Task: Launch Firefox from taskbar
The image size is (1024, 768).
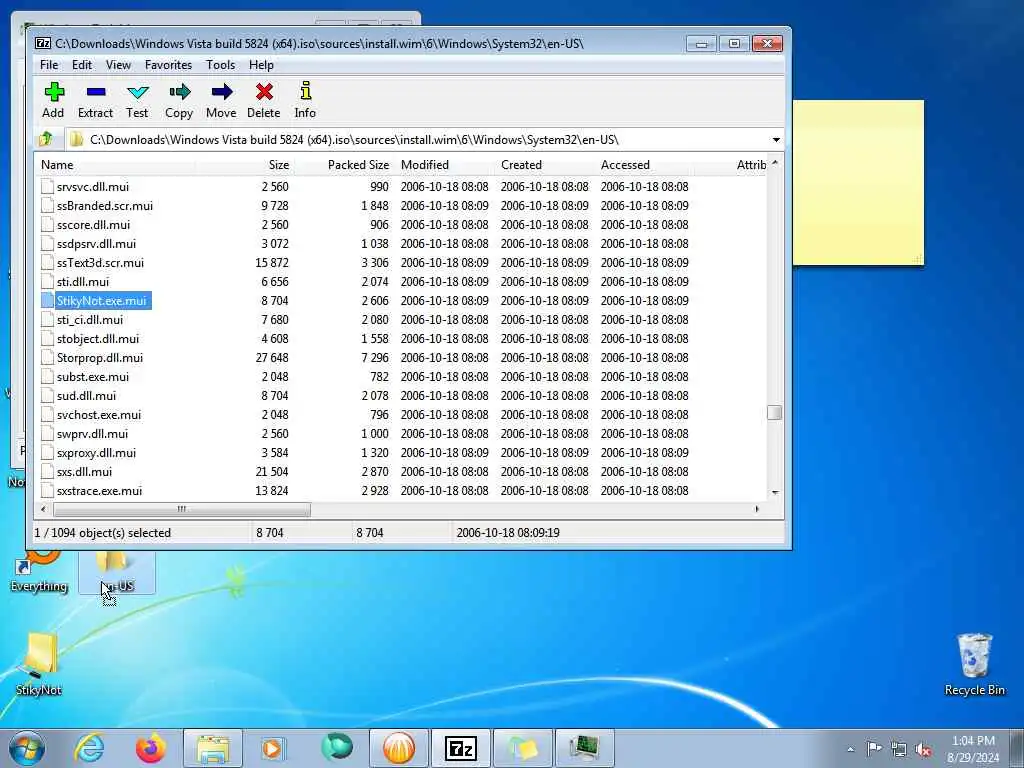Action: 150,748
